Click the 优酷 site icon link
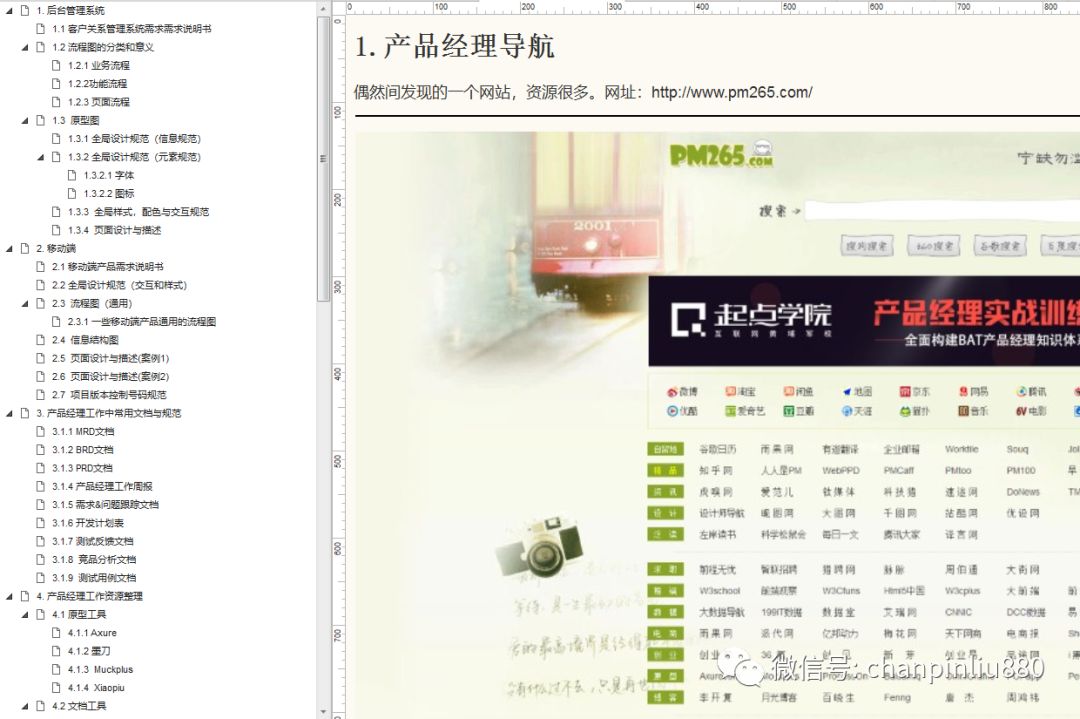 click(682, 411)
